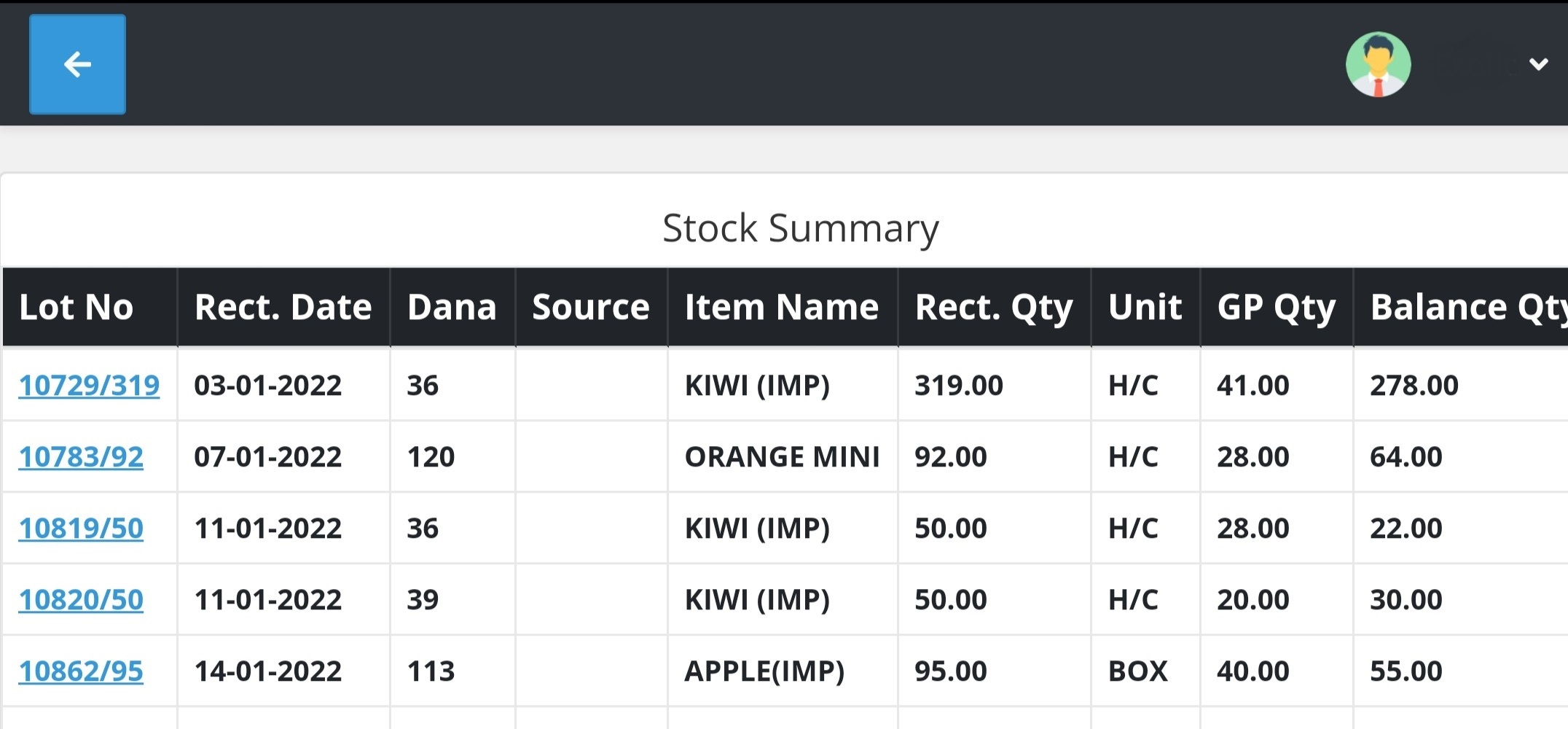Open lot 10729/319 details

(x=89, y=385)
